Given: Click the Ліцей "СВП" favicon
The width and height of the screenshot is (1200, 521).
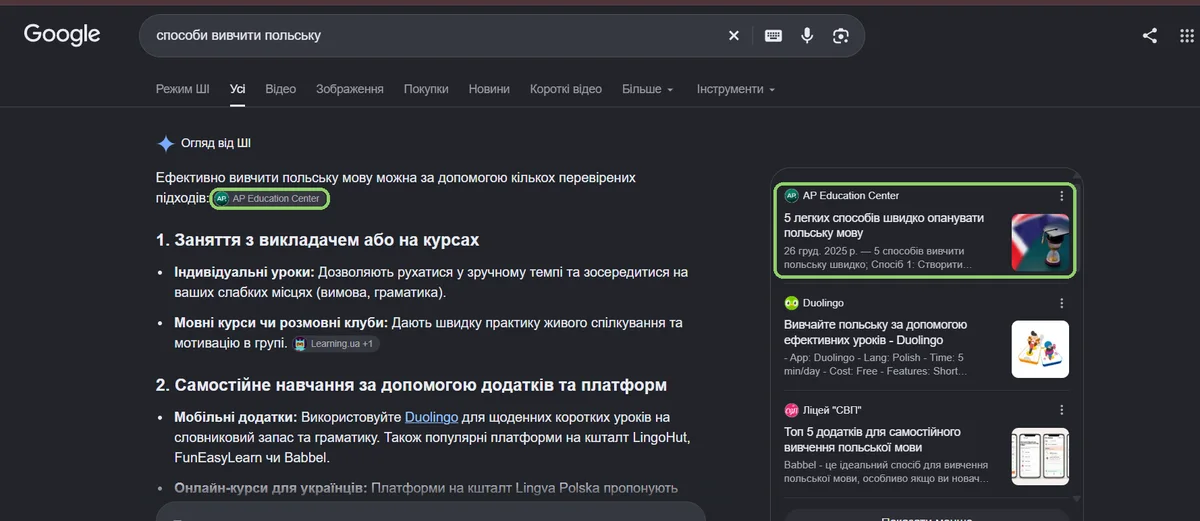Looking at the screenshot, I should tap(791, 410).
